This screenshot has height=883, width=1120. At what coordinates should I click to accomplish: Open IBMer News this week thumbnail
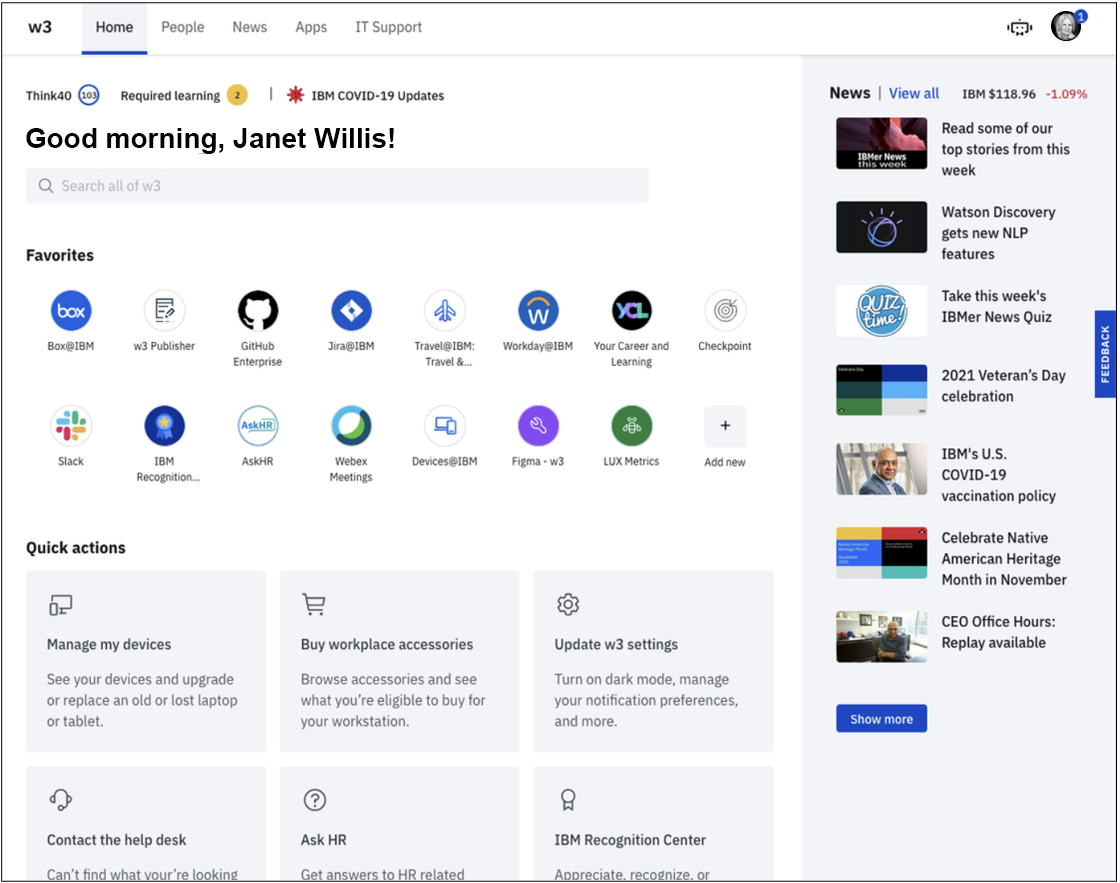[x=881, y=144]
